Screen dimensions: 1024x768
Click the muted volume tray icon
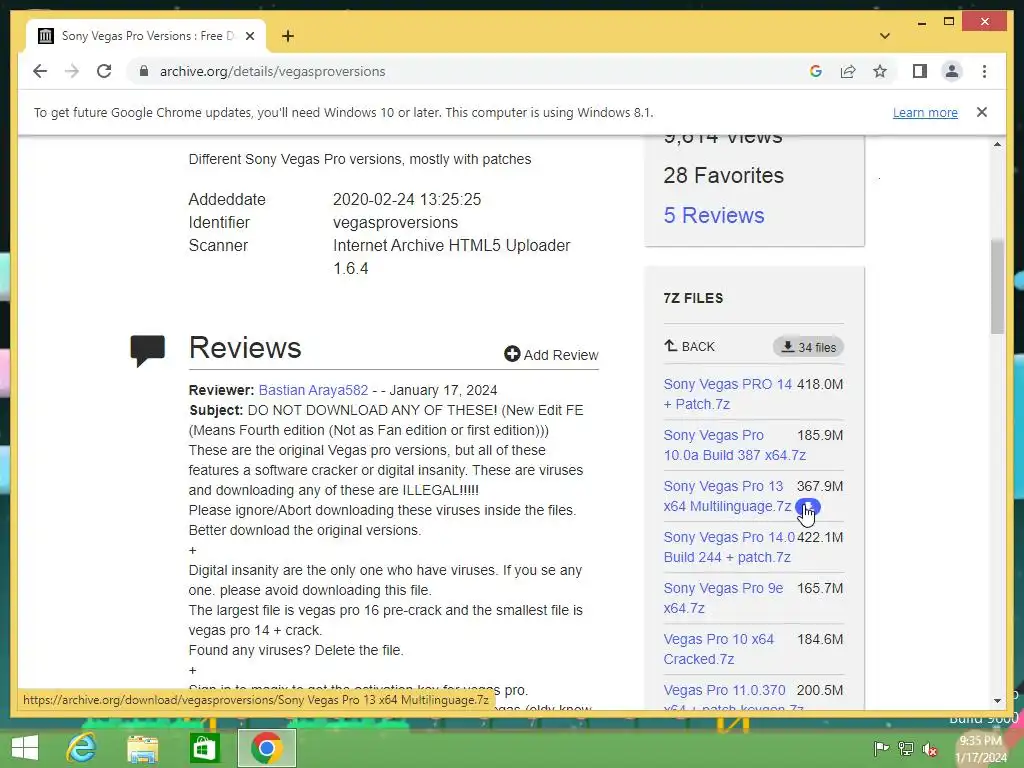(930, 748)
